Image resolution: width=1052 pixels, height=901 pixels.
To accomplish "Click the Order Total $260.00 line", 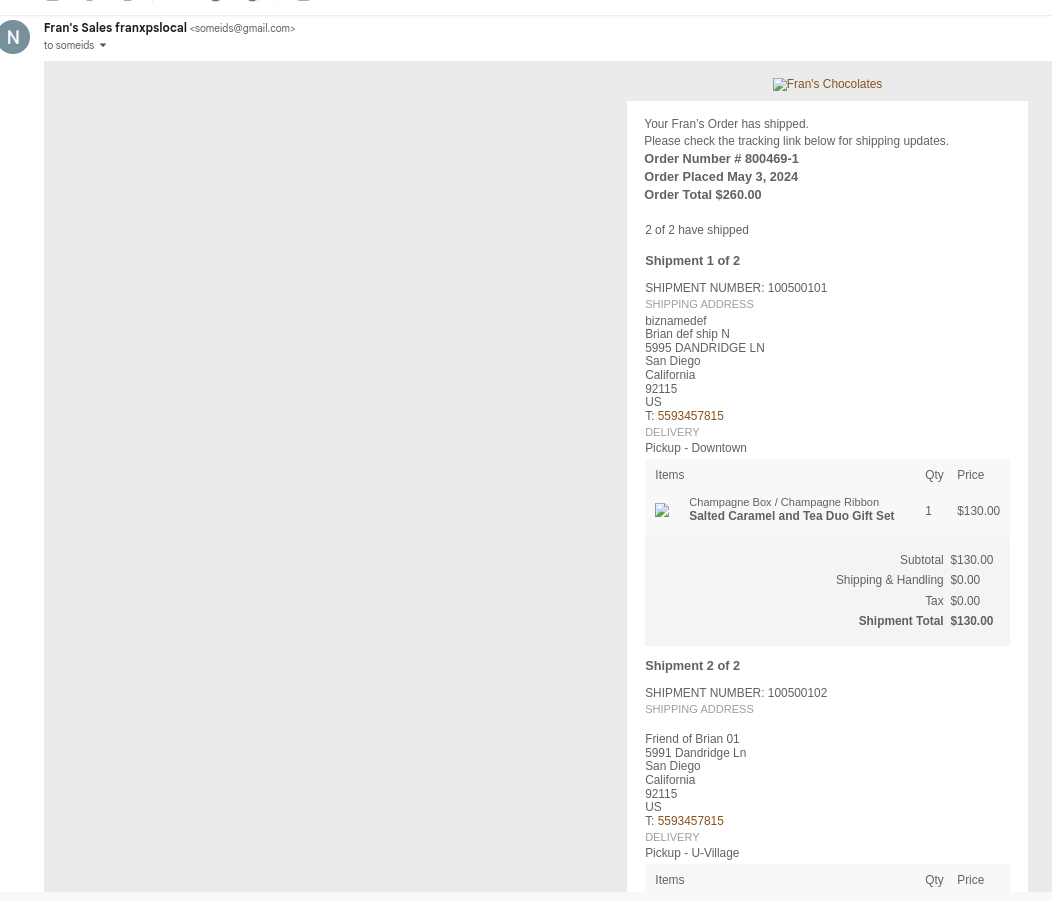I will (x=702, y=195).
